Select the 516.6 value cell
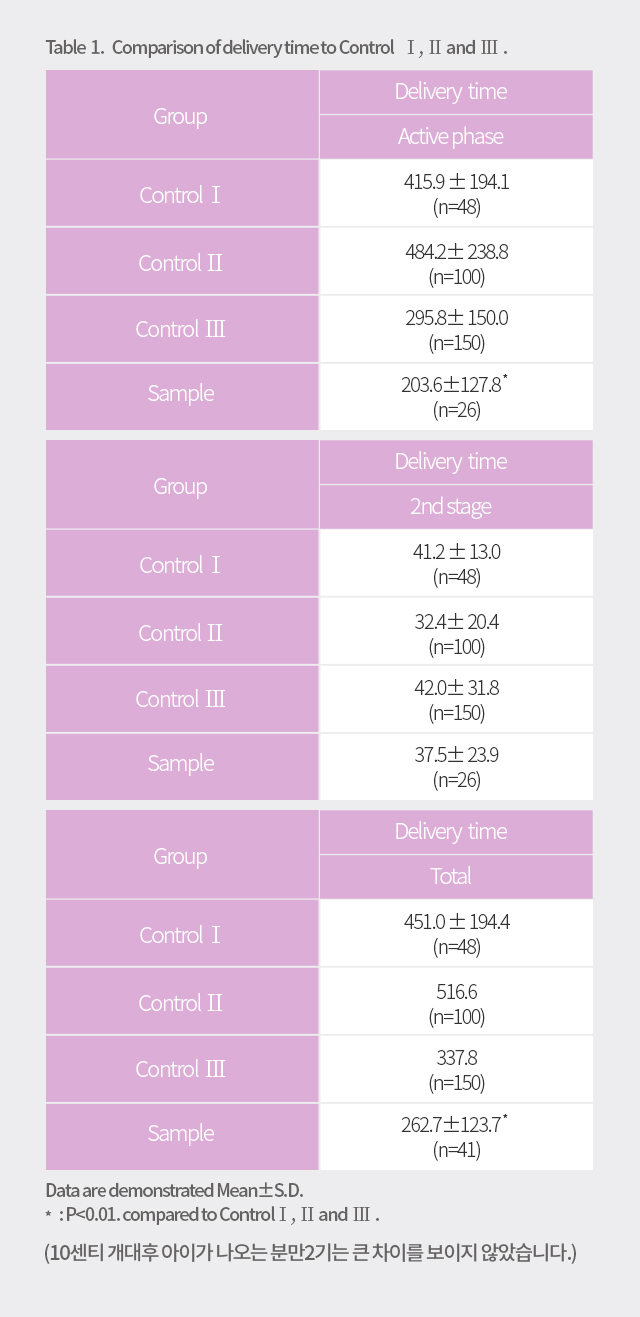 [x=456, y=1002]
